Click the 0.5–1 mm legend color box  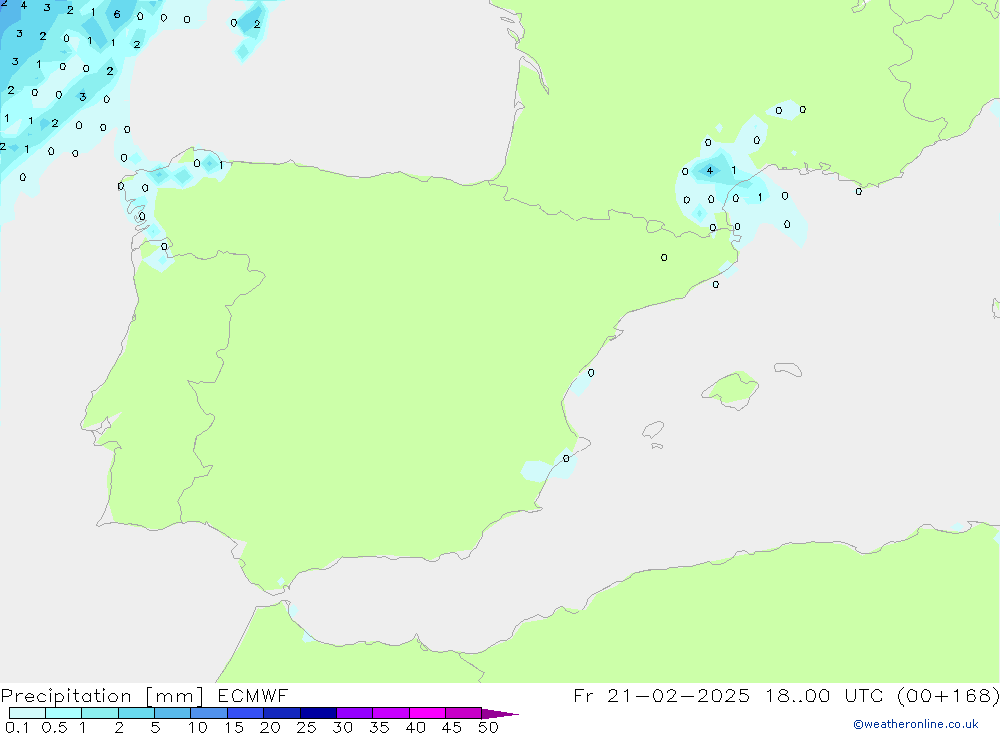pos(63,713)
